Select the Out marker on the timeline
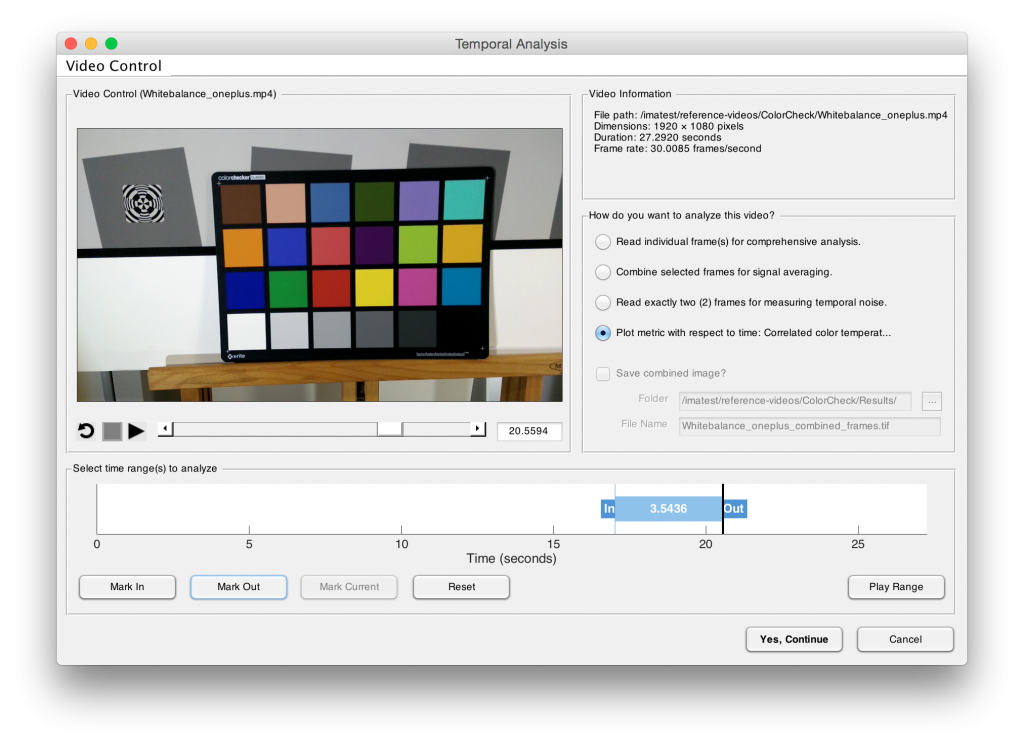This screenshot has width=1024, height=746. [x=734, y=509]
